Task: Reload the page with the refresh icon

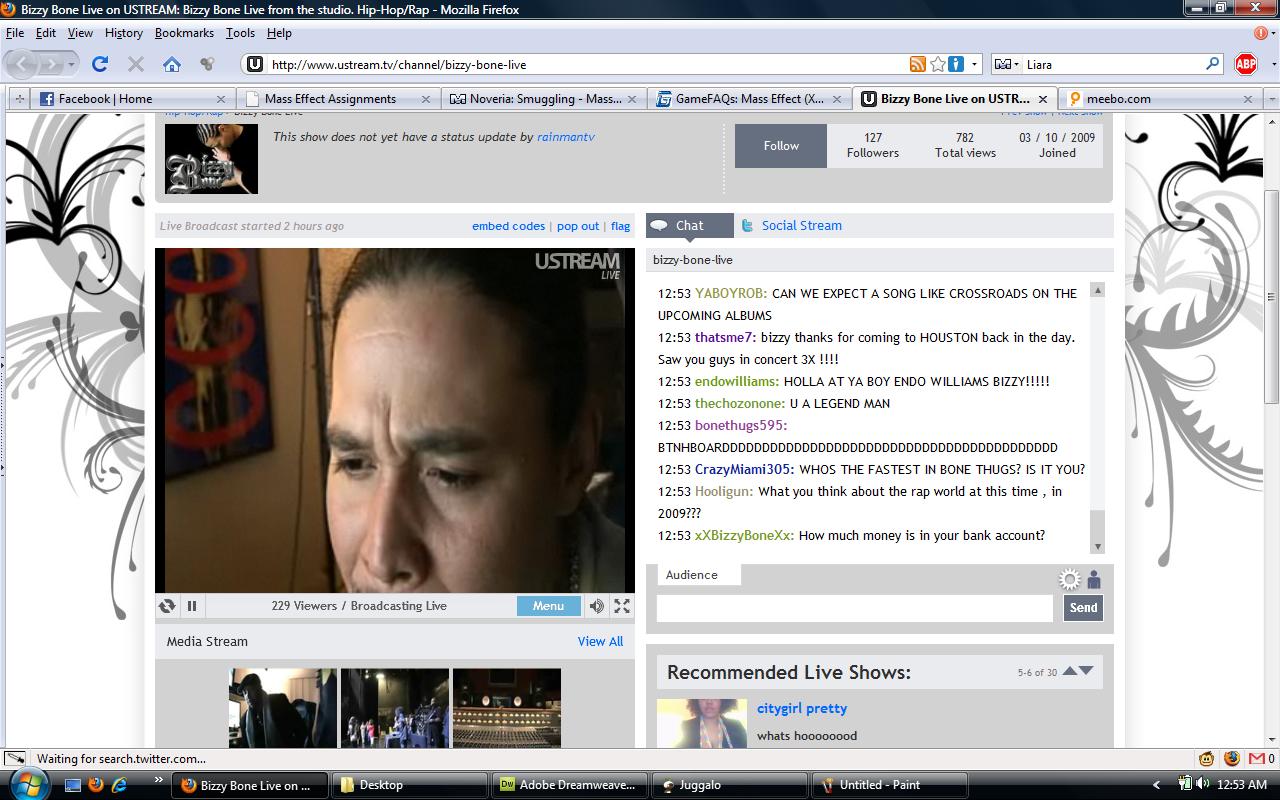Action: click(x=100, y=64)
